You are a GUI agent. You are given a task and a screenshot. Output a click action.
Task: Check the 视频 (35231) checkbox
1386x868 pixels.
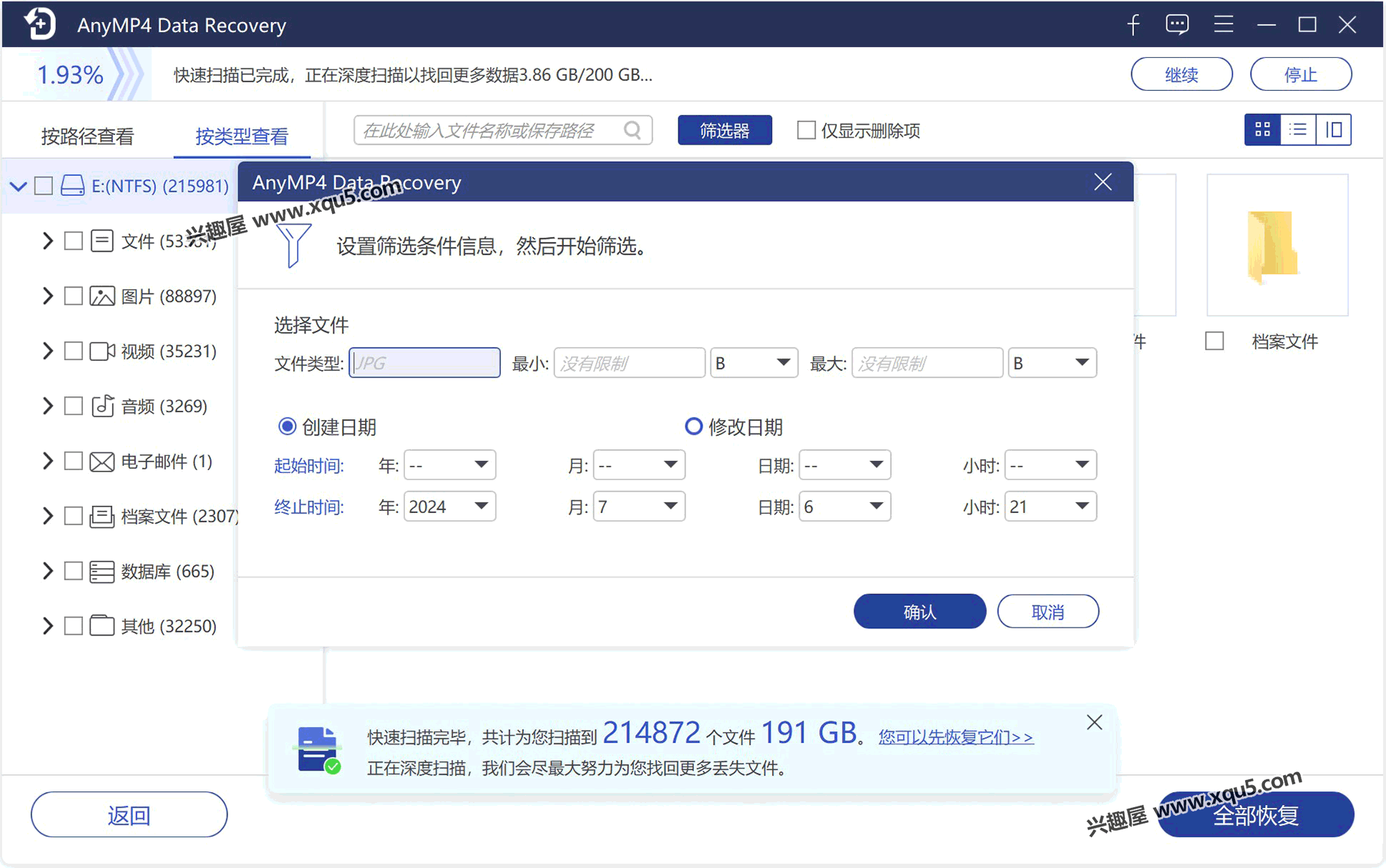pyautogui.click(x=73, y=351)
